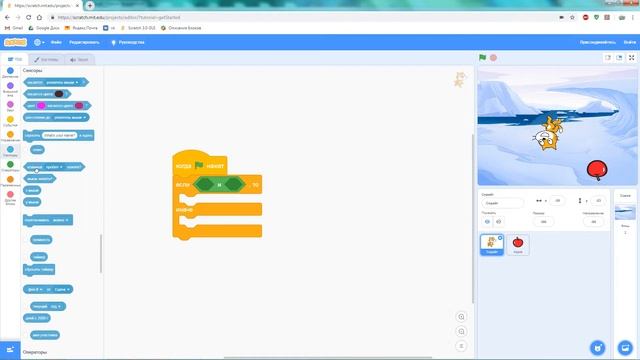The image size is (640, 360).
Task: Zoom in the script workspace
Action: pyautogui.click(x=461, y=317)
